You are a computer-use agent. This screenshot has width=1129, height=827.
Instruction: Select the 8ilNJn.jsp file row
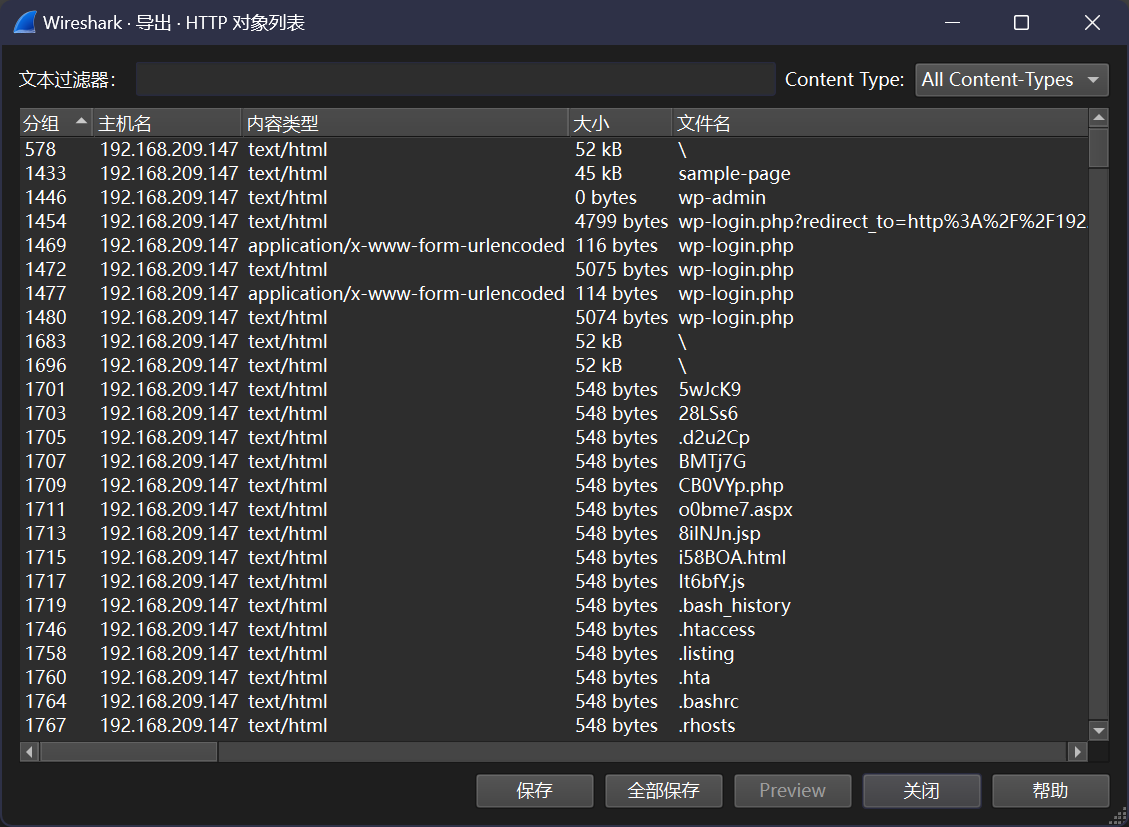pyautogui.click(x=554, y=533)
